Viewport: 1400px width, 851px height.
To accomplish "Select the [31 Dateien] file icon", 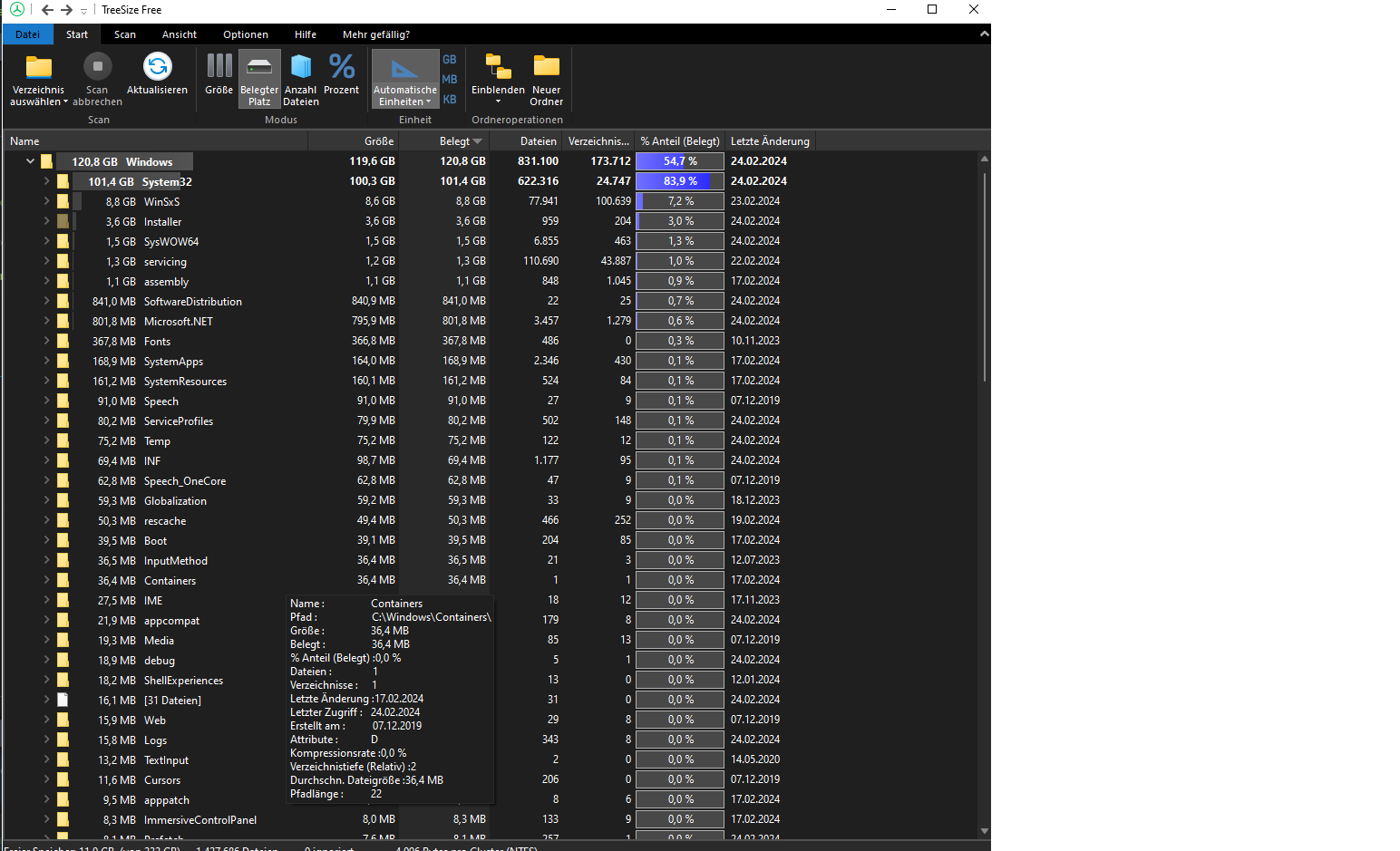I will click(63, 700).
